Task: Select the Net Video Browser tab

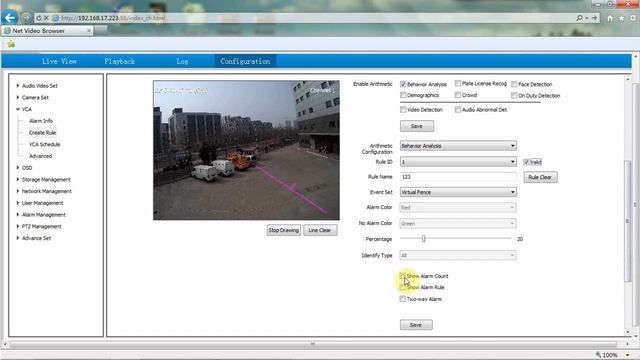Action: 47,31
